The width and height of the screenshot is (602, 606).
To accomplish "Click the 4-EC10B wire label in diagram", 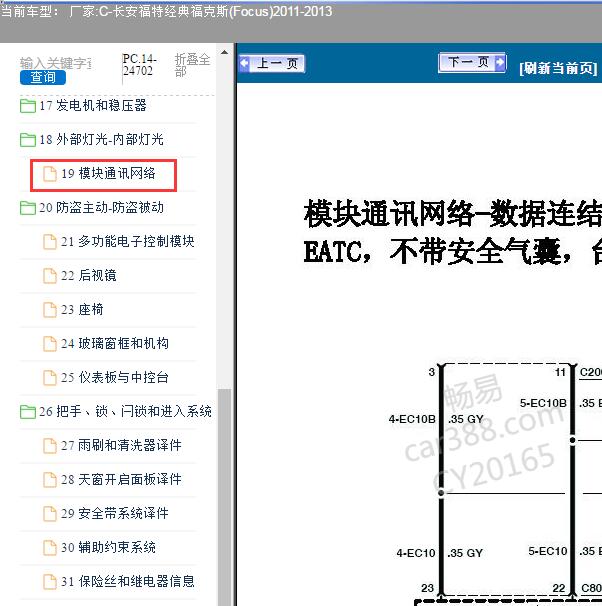I will click(x=412, y=419).
